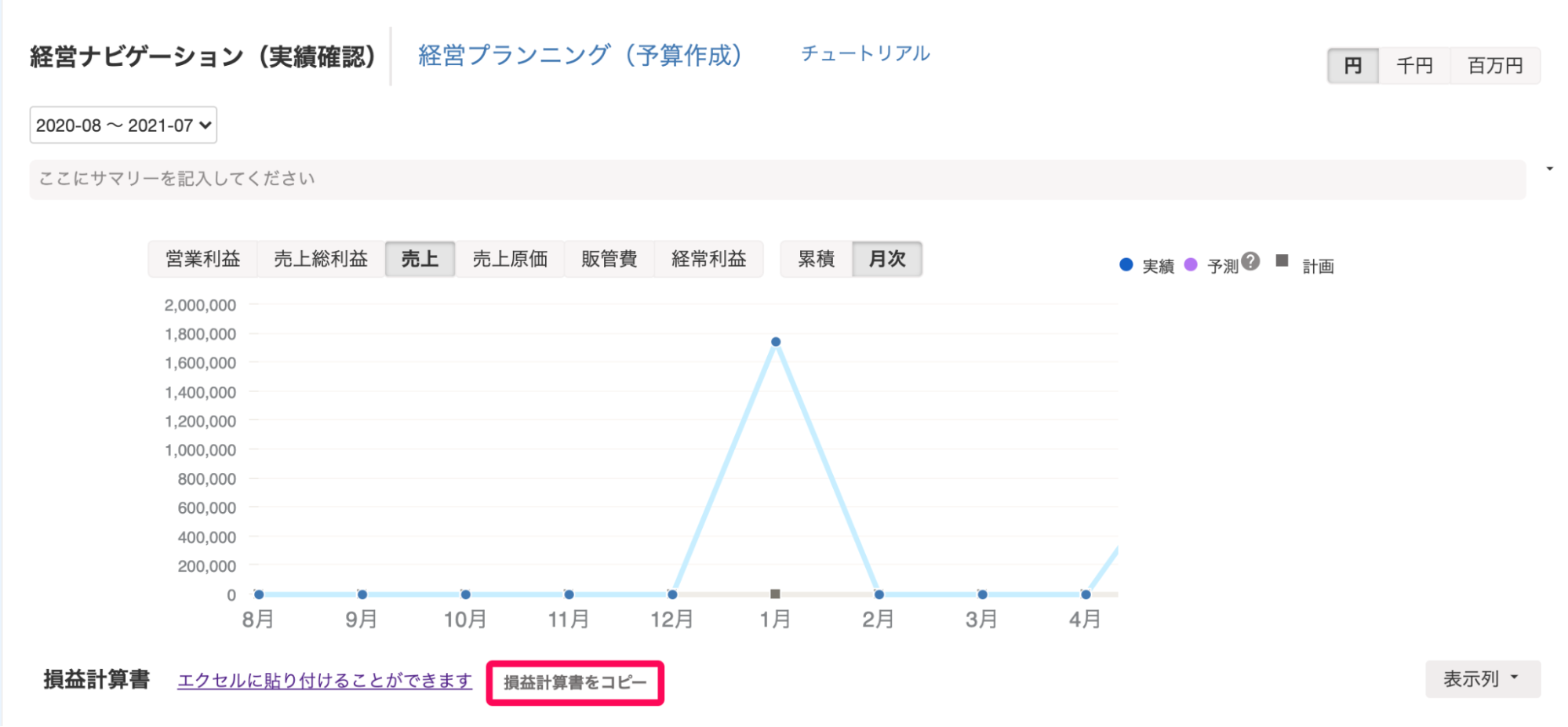This screenshot has width=1568, height=727.
Task: Click the purple 予測 legend dot
Action: [1191, 265]
